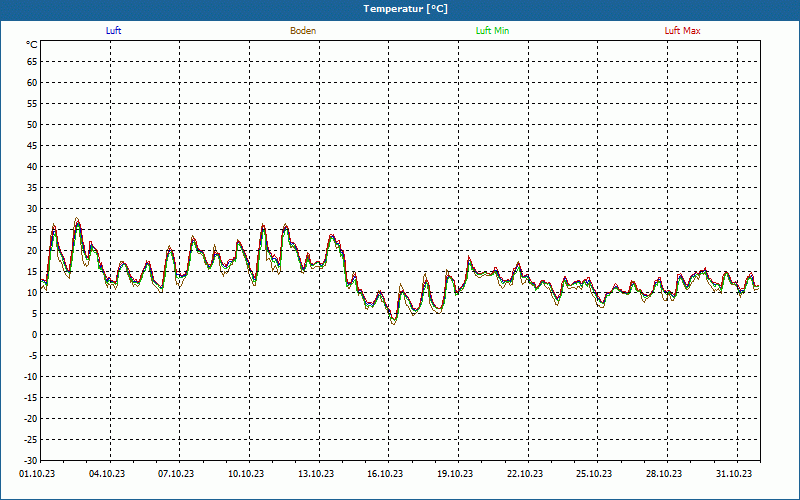Click the 40 value on the temperature axis
This screenshot has height=500, width=800.
point(32,167)
